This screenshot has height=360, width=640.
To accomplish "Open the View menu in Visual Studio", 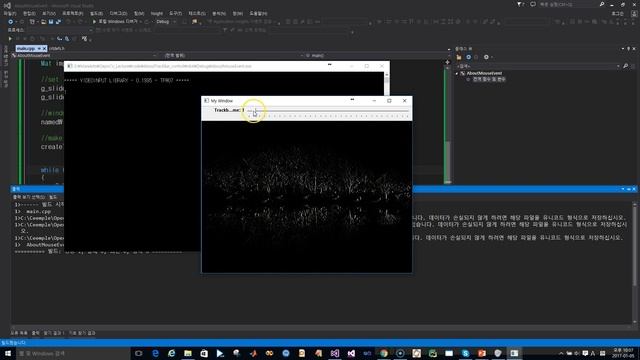I will pyautogui.click(x=49, y=13).
